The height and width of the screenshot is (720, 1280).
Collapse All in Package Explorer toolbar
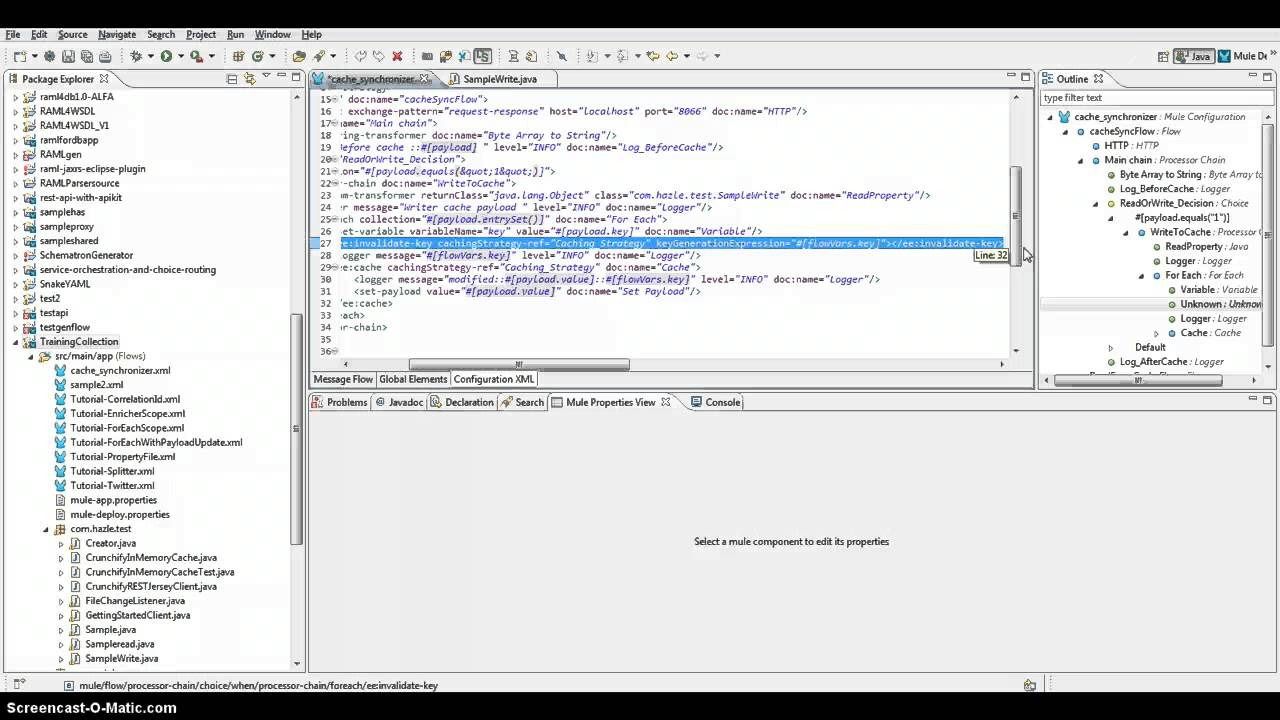[x=232, y=79]
